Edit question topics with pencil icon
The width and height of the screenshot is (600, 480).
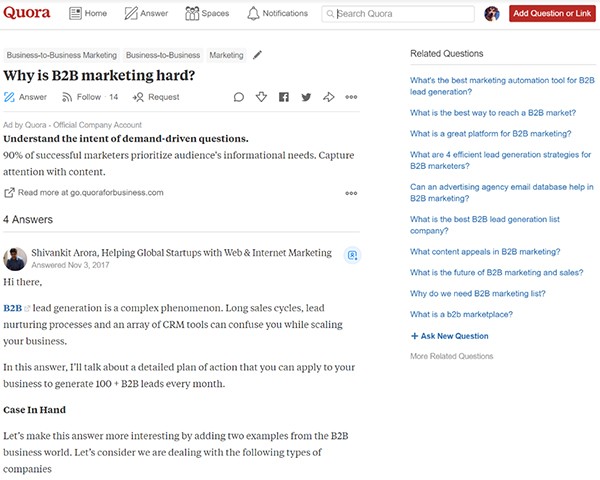257,55
